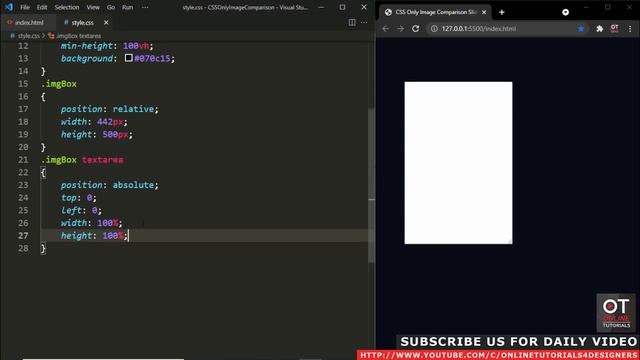Go back in the browser

tap(386, 29)
